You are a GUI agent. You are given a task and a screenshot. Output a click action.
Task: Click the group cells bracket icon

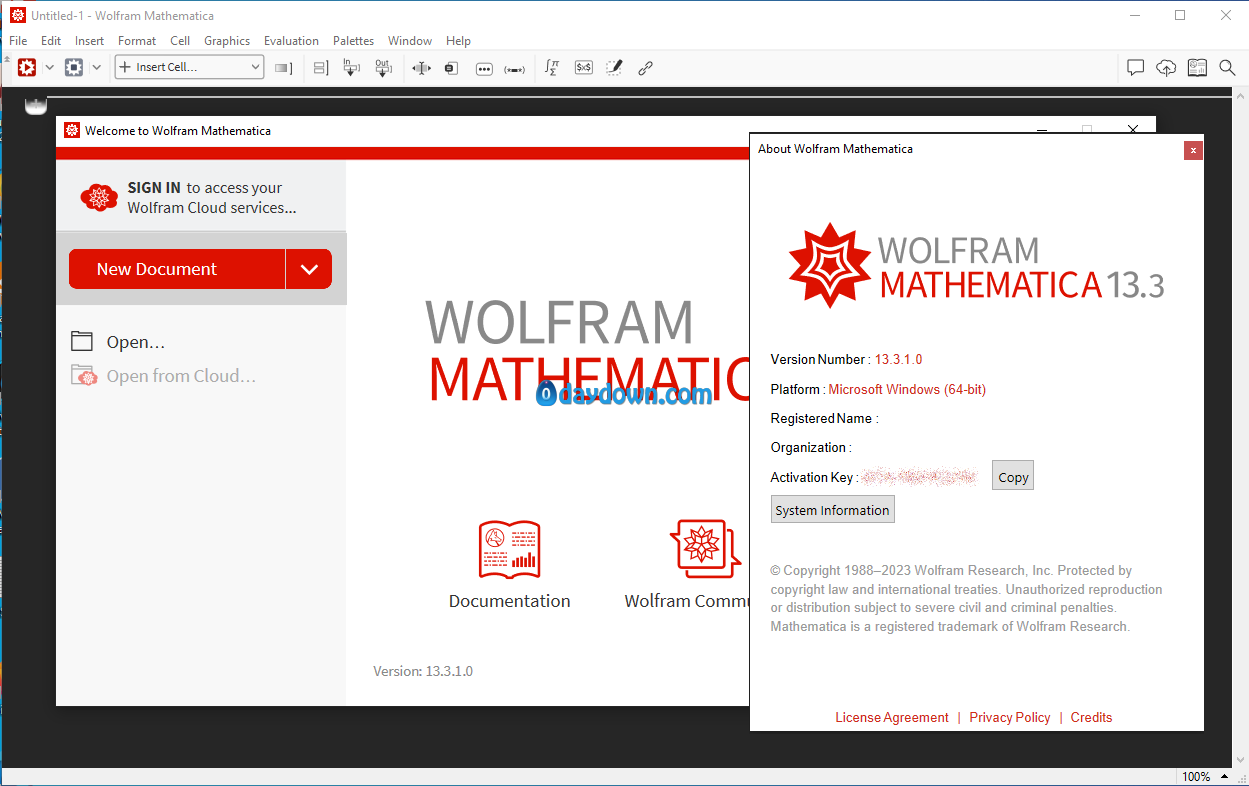[321, 68]
